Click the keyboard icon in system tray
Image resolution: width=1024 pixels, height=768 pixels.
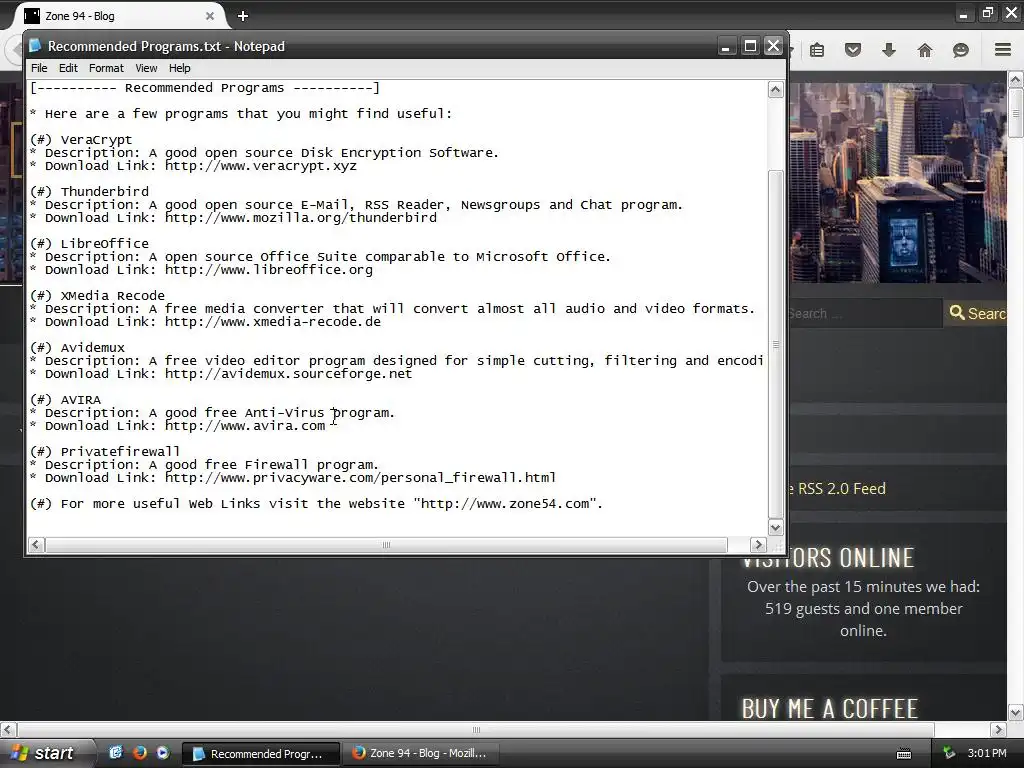(904, 754)
